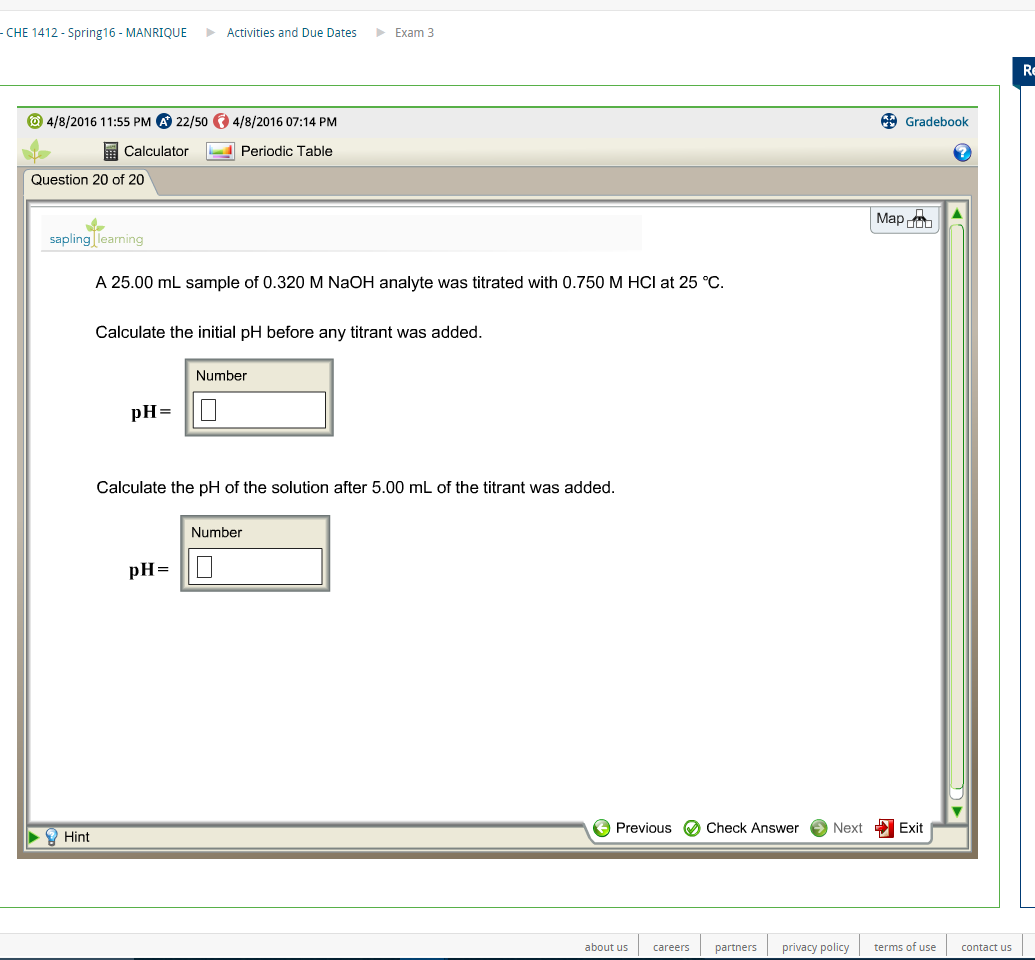Screen dimensions: 1035x960
Task: Click the red last-activity icon
Action: pos(220,121)
